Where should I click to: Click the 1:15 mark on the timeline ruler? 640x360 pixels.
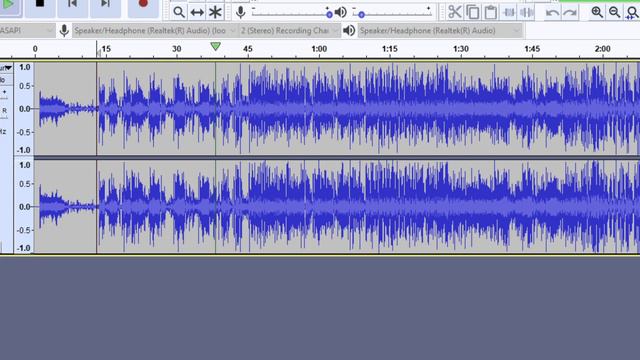(390, 49)
